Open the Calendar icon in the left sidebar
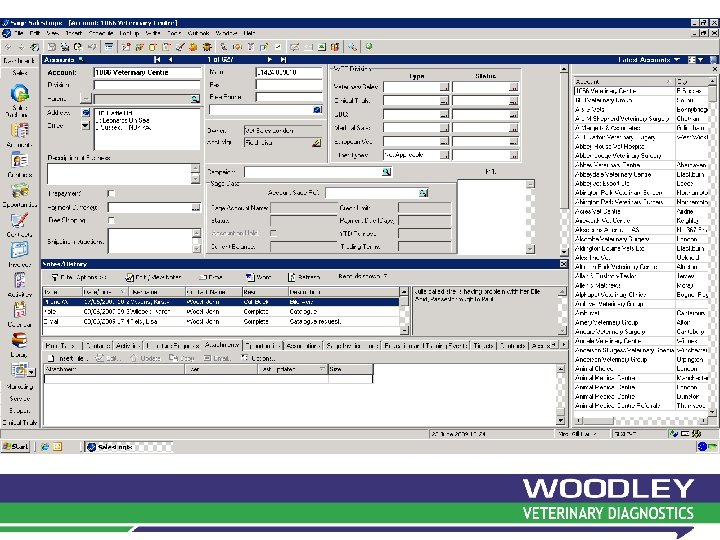Screen dimensions: 720x540 click(19, 310)
